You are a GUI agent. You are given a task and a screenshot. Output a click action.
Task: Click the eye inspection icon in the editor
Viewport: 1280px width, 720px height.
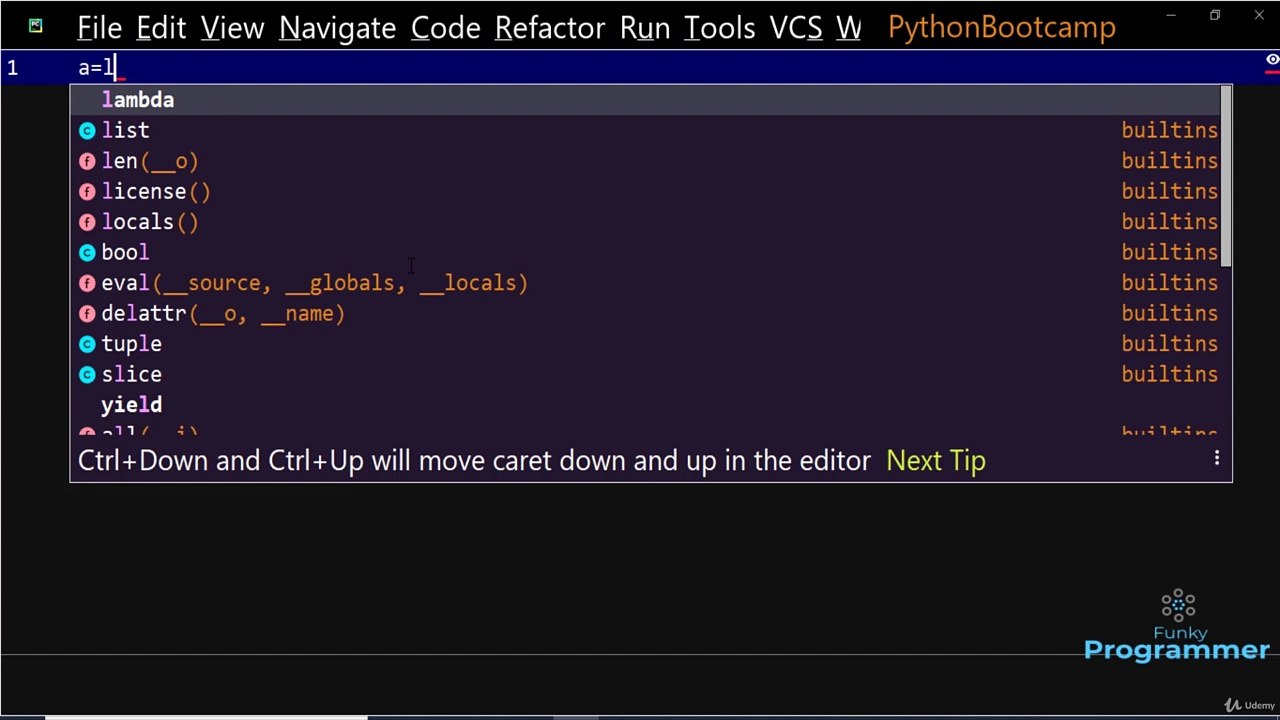point(1272,61)
